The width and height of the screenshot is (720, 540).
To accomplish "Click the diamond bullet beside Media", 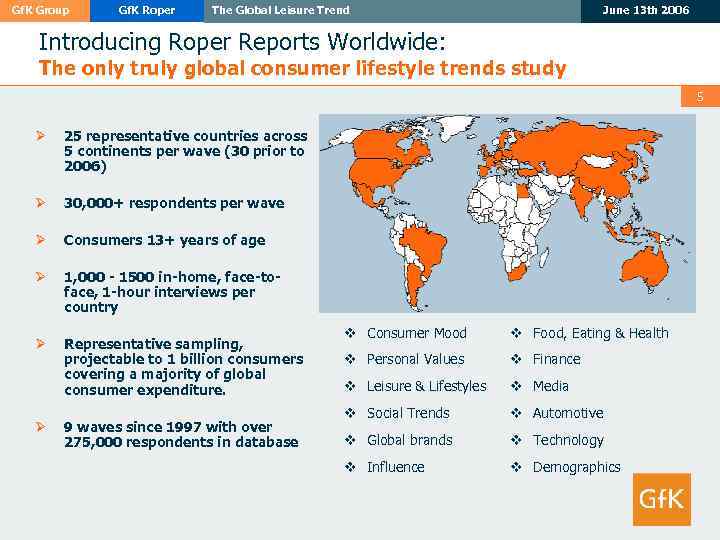I will click(517, 386).
